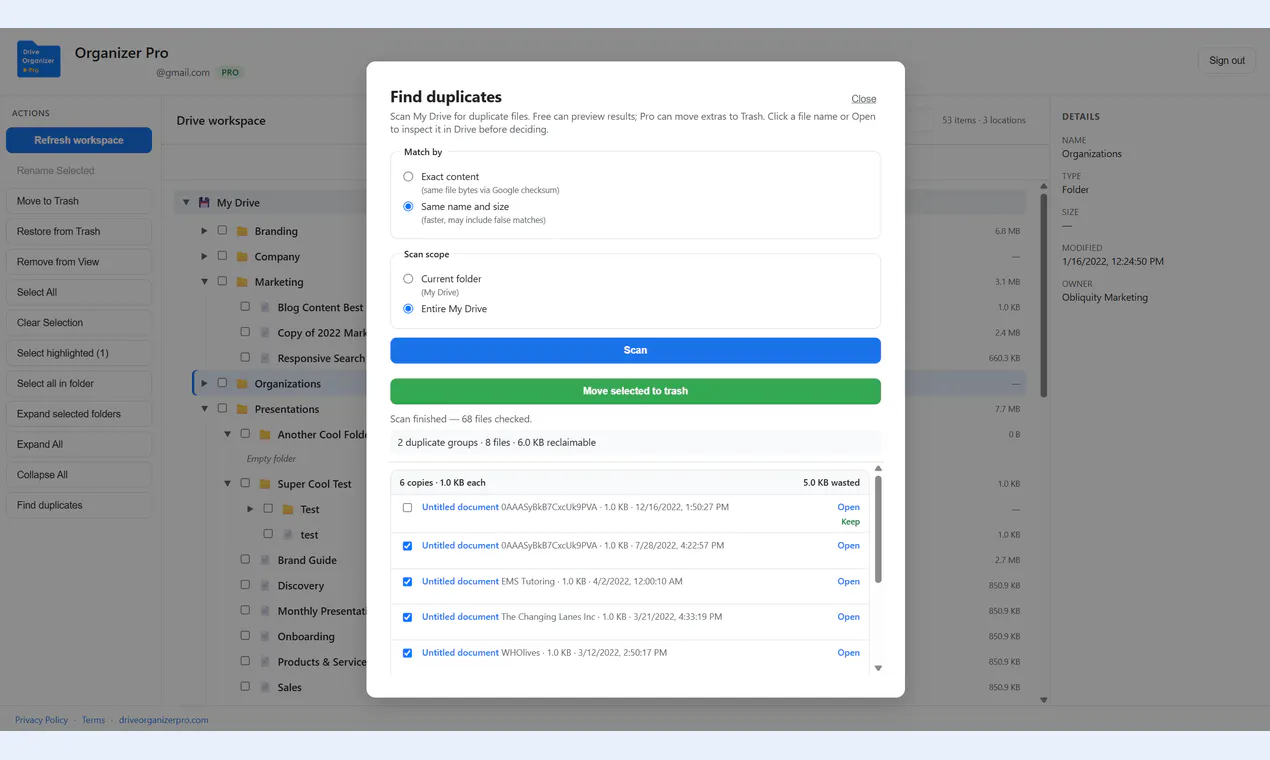This screenshot has width=1270, height=760.
Task: Click the Company folder icon
Action: (242, 256)
